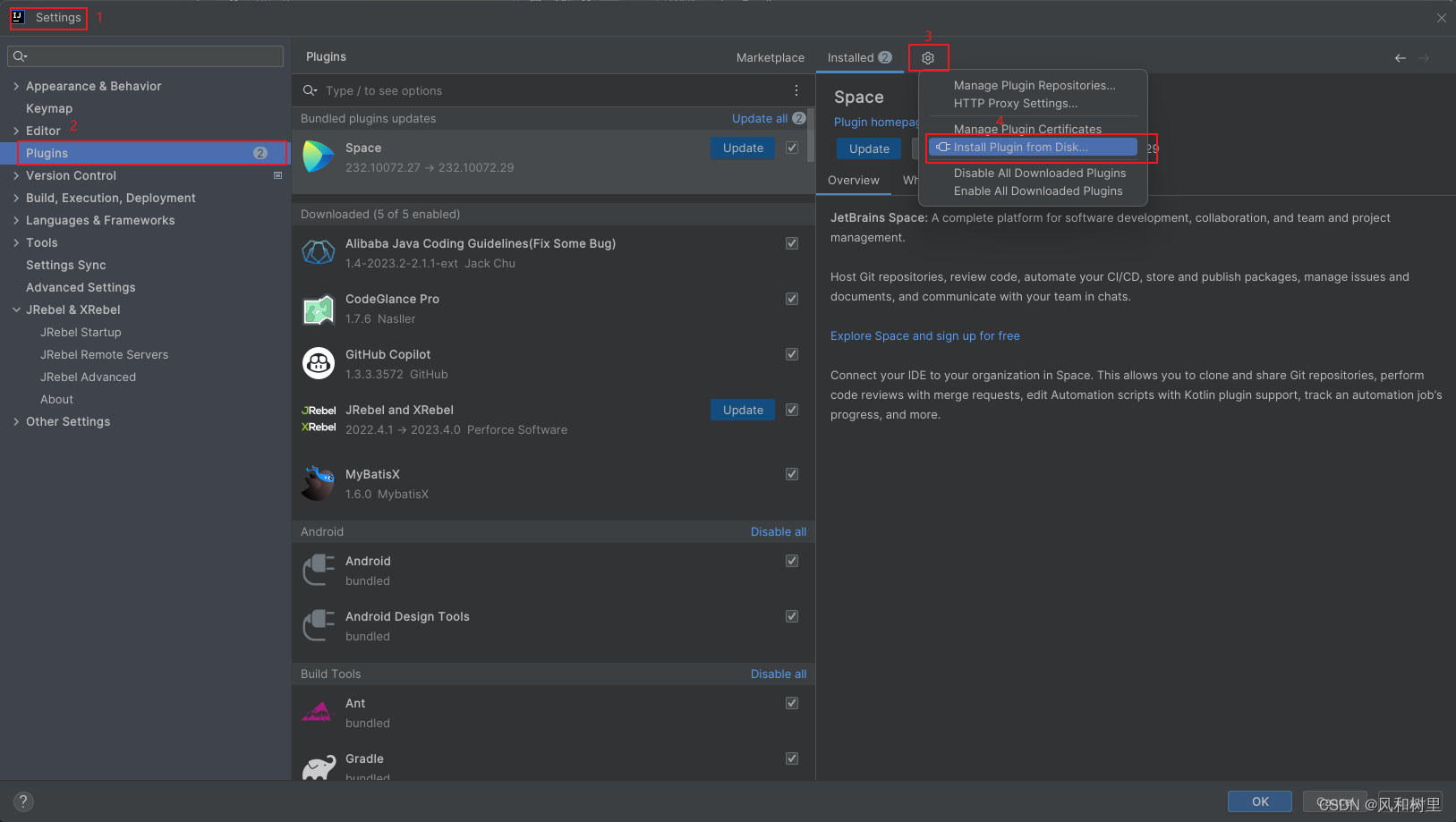Open Explore Space and sign up link
The image size is (1456, 822).
[925, 335]
